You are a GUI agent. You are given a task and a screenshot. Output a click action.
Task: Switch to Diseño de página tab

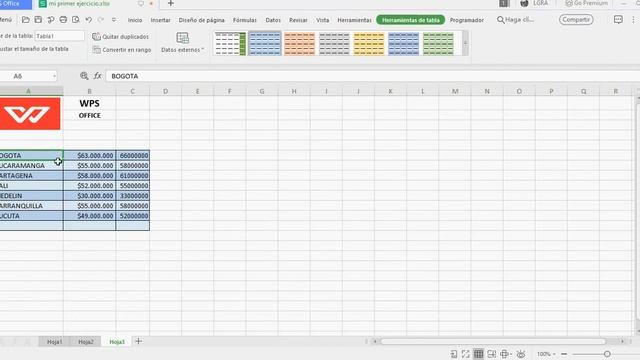tap(202, 20)
